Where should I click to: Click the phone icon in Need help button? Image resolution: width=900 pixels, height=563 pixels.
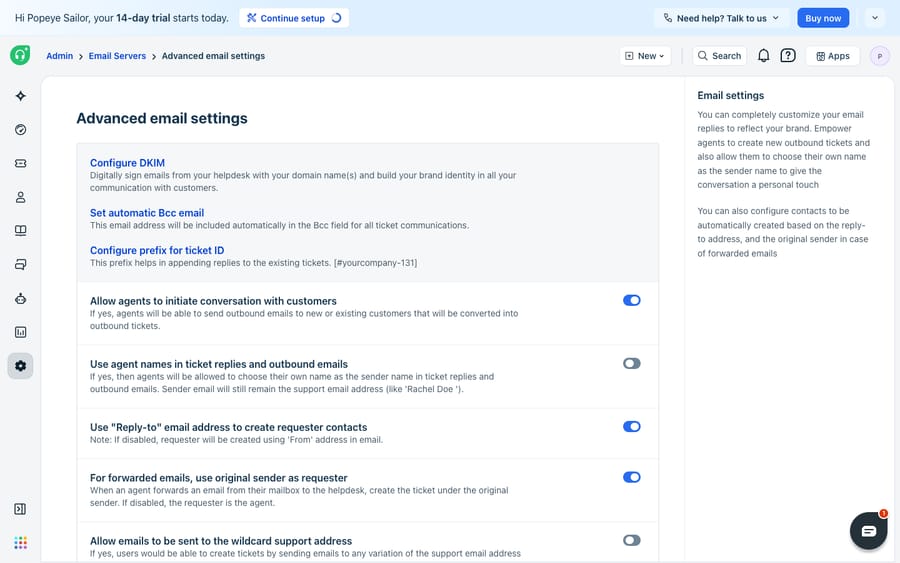[x=668, y=18]
